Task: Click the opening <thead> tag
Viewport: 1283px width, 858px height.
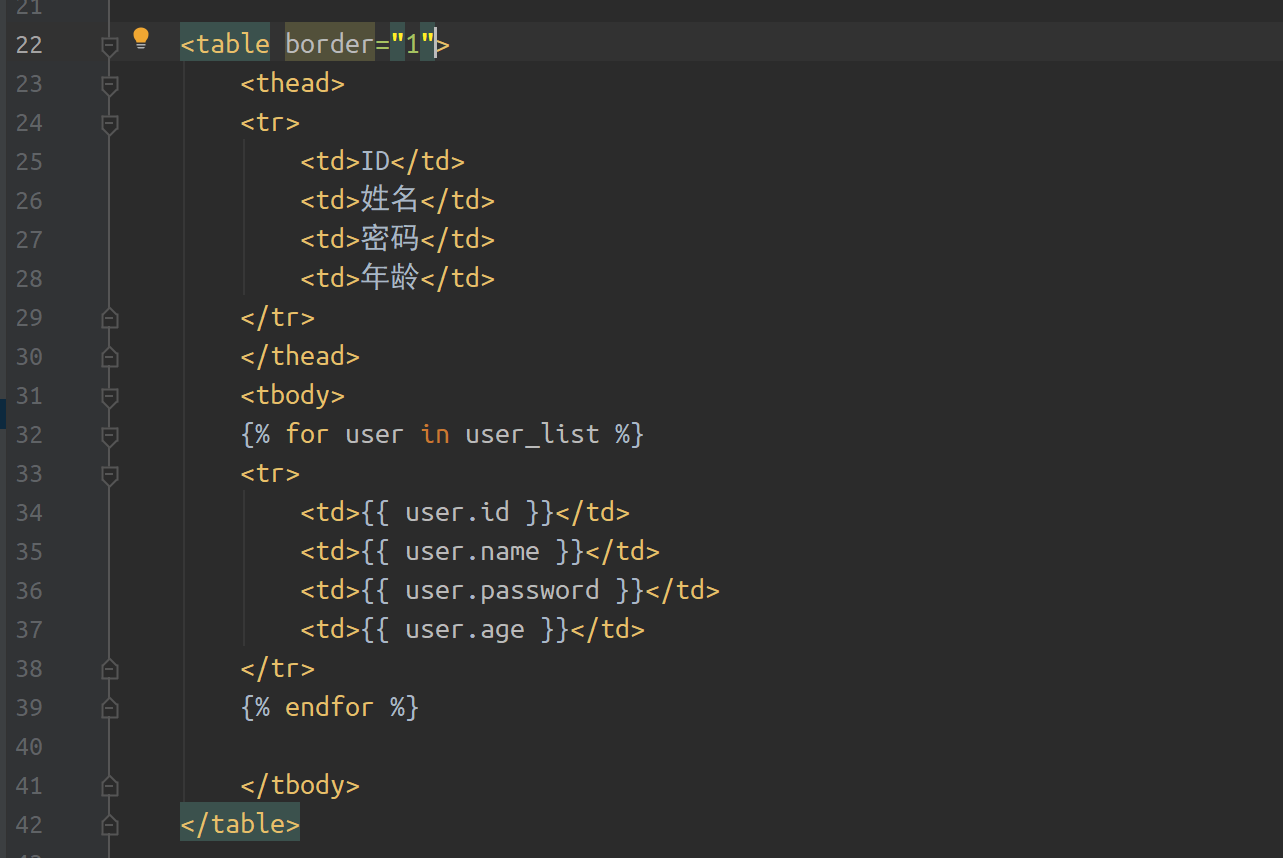Action: click(293, 84)
